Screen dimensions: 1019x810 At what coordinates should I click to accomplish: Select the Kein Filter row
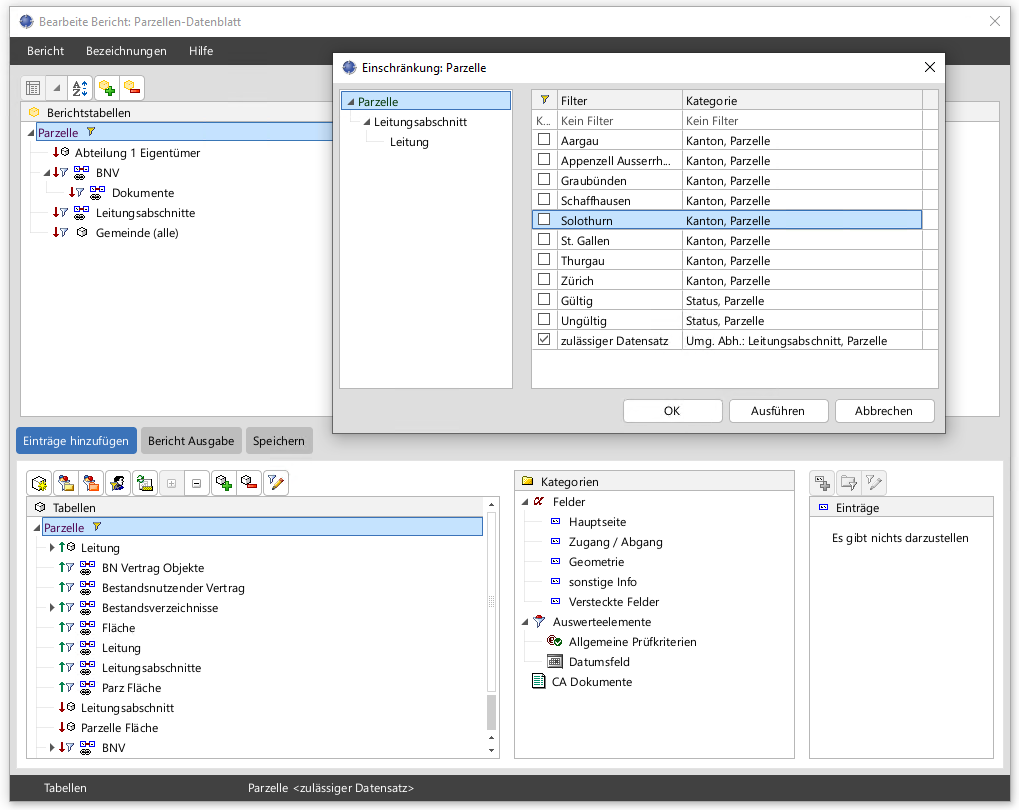click(x=727, y=121)
